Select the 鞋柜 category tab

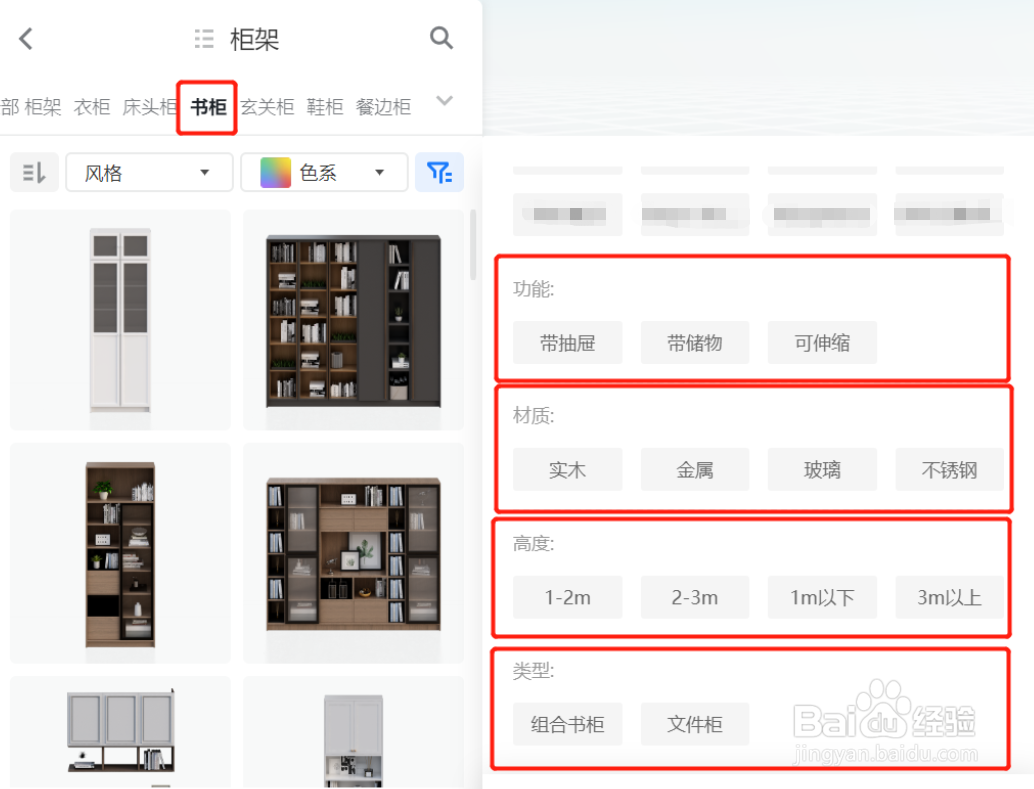coord(324,107)
